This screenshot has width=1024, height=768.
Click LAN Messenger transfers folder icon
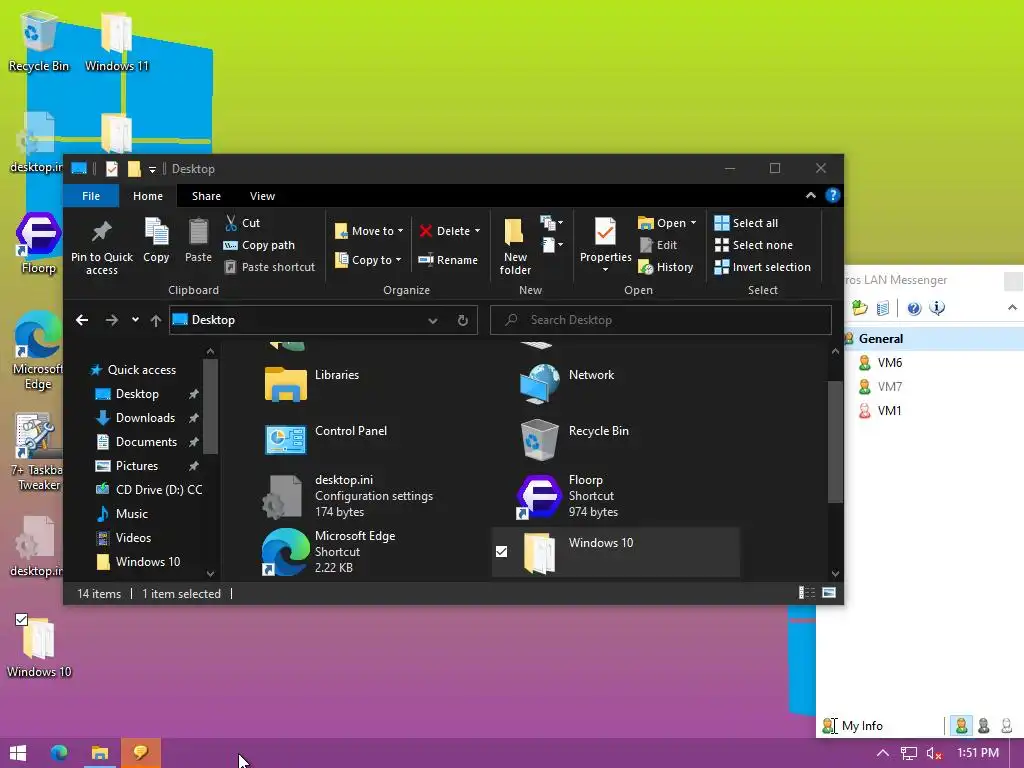pyautogui.click(x=859, y=308)
